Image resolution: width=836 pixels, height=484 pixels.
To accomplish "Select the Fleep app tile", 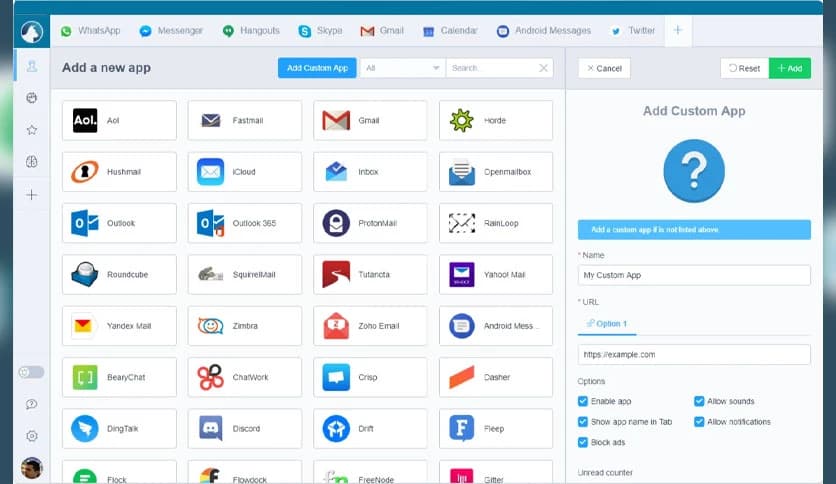I will (496, 429).
